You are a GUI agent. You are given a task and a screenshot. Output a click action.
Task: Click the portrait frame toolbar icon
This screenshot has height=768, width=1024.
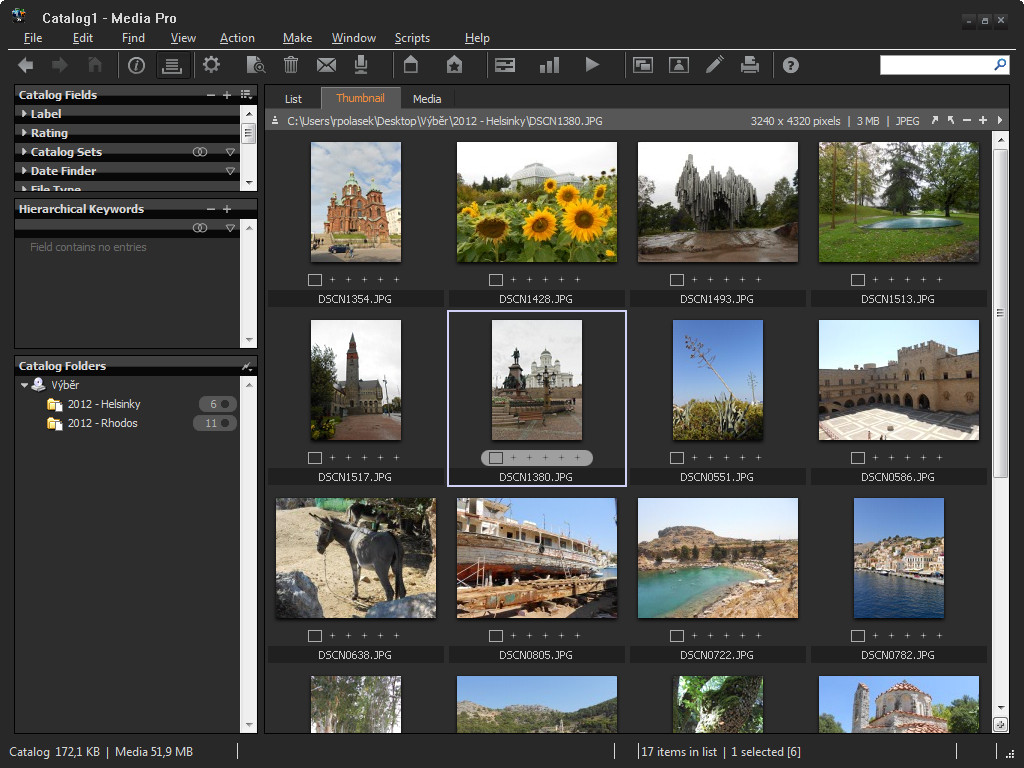(x=679, y=65)
